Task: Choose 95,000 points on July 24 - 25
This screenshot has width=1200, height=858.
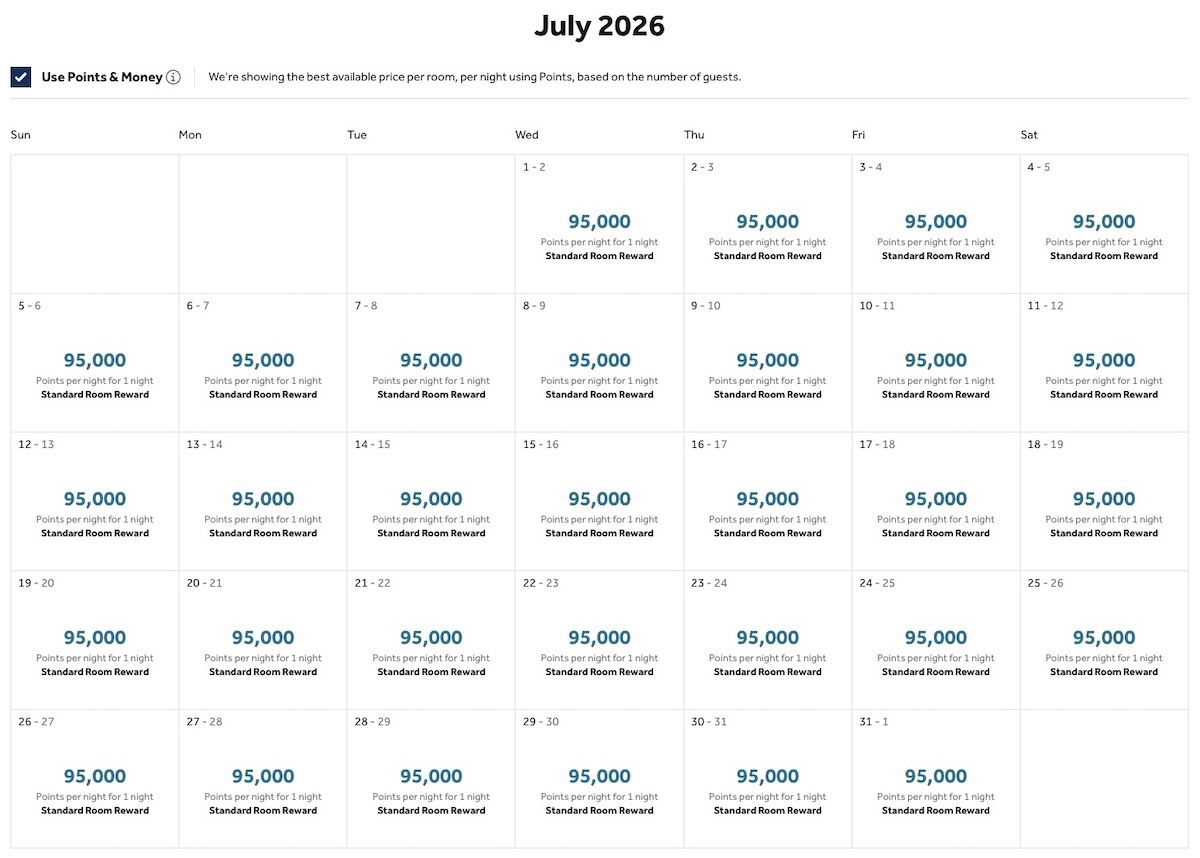Action: click(935, 638)
